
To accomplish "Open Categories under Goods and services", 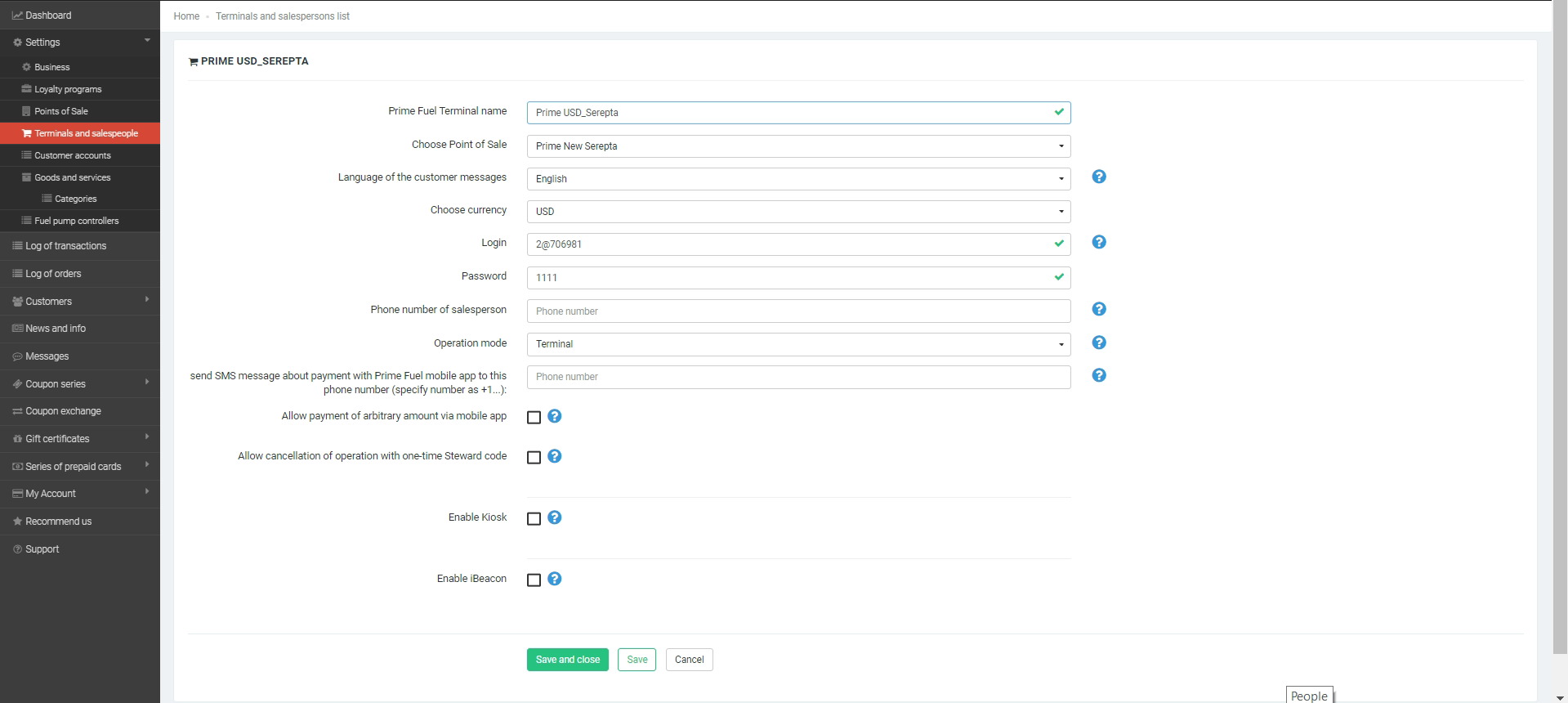I will (x=80, y=199).
